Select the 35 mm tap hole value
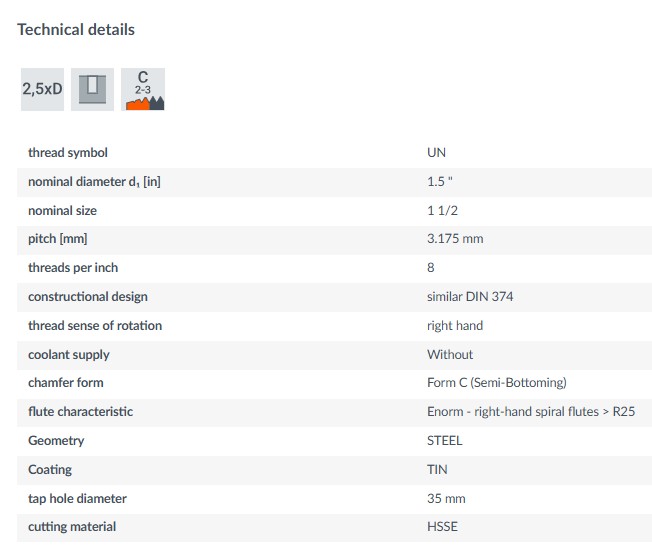 [x=446, y=499]
